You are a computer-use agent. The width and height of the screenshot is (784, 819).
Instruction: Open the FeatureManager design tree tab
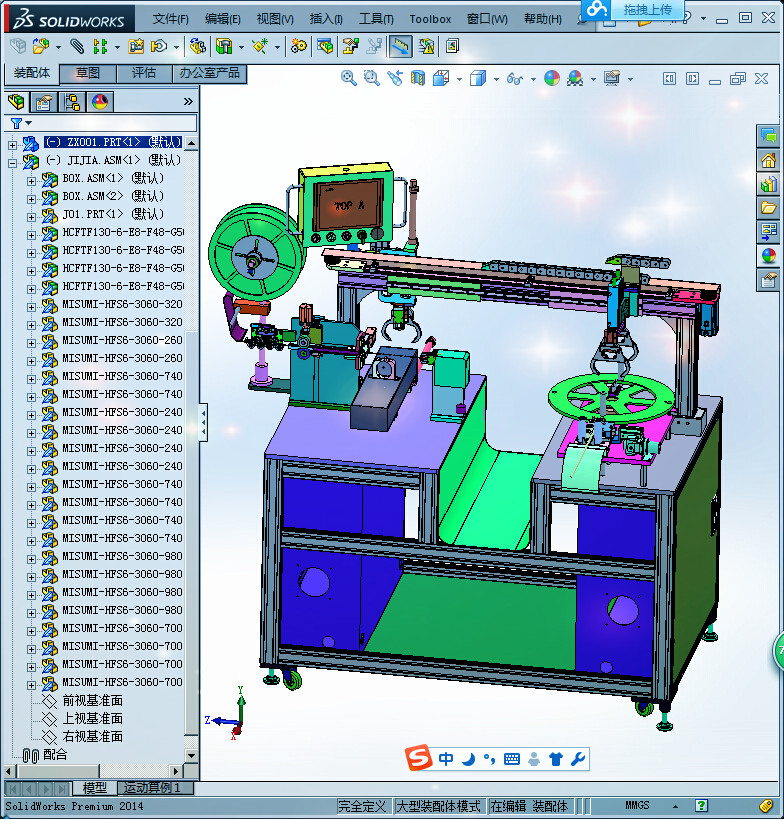click(17, 102)
